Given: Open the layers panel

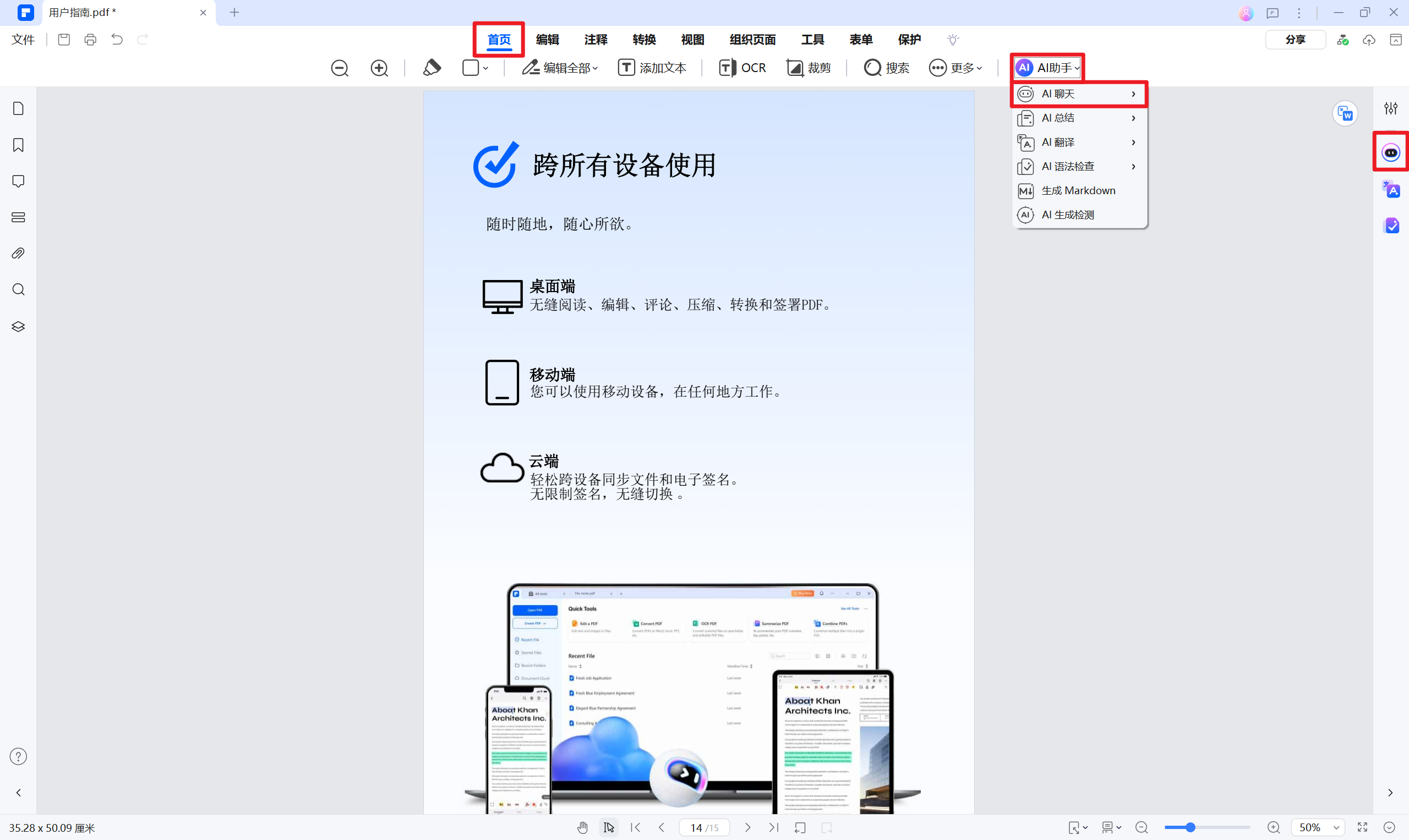Looking at the screenshot, I should point(18,327).
